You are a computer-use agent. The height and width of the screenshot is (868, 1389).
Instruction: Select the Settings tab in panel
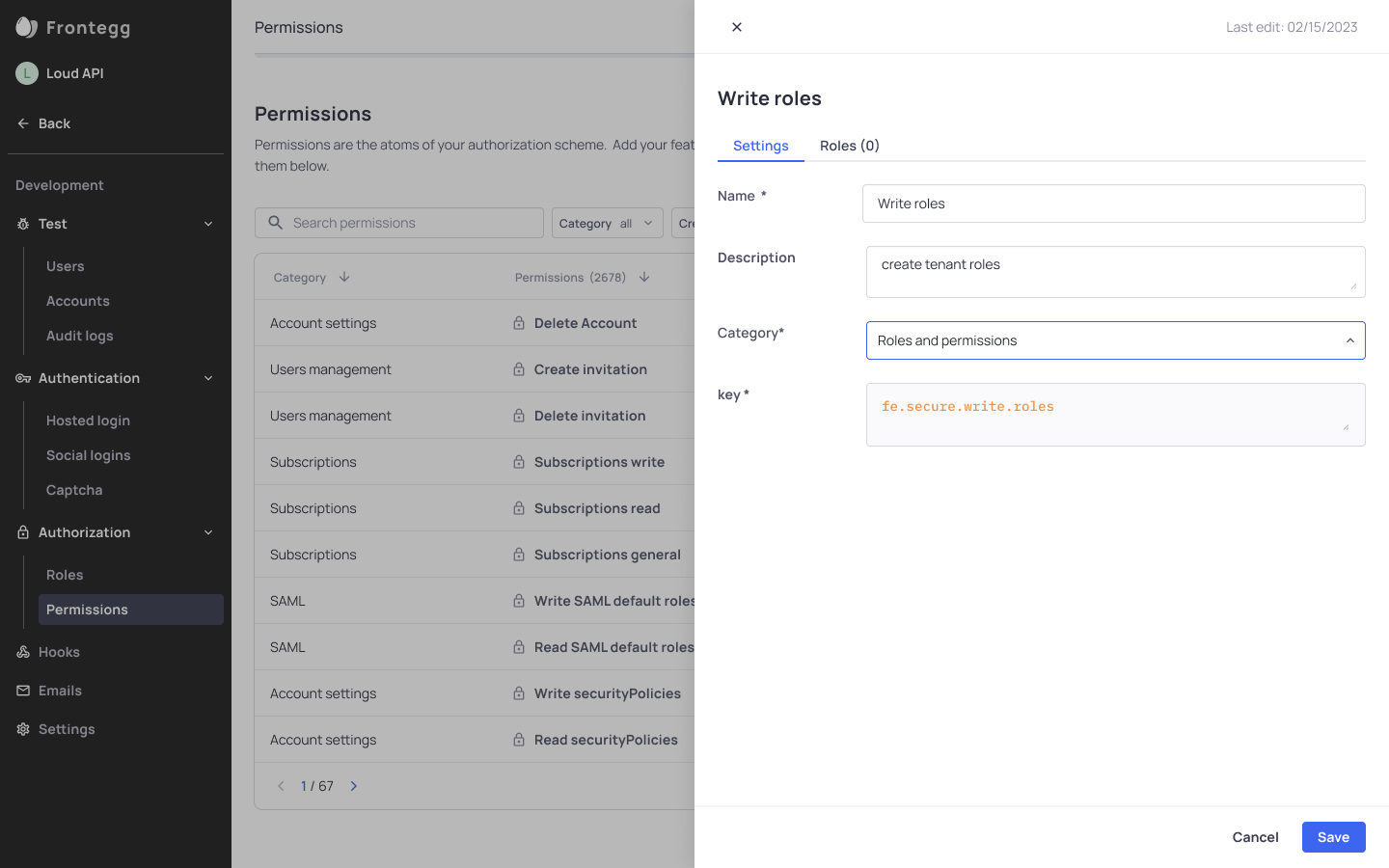(x=760, y=146)
